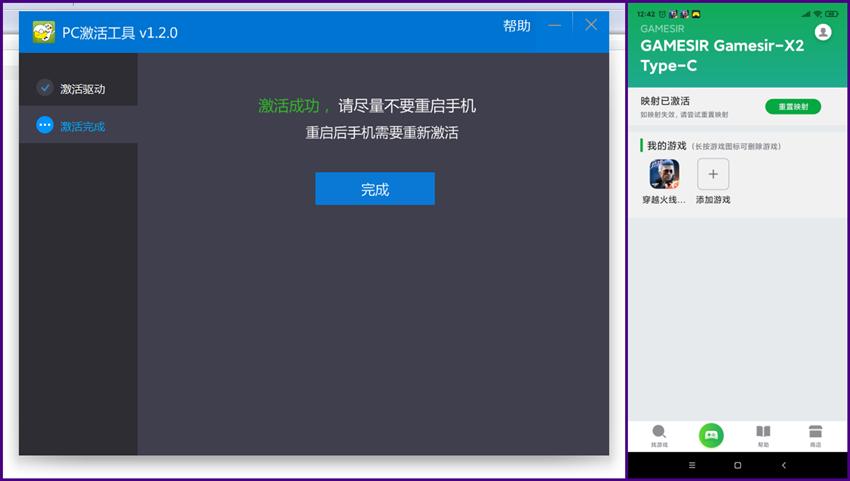Click the blue 完成 button
This screenshot has height=481, width=850.
[x=374, y=189]
